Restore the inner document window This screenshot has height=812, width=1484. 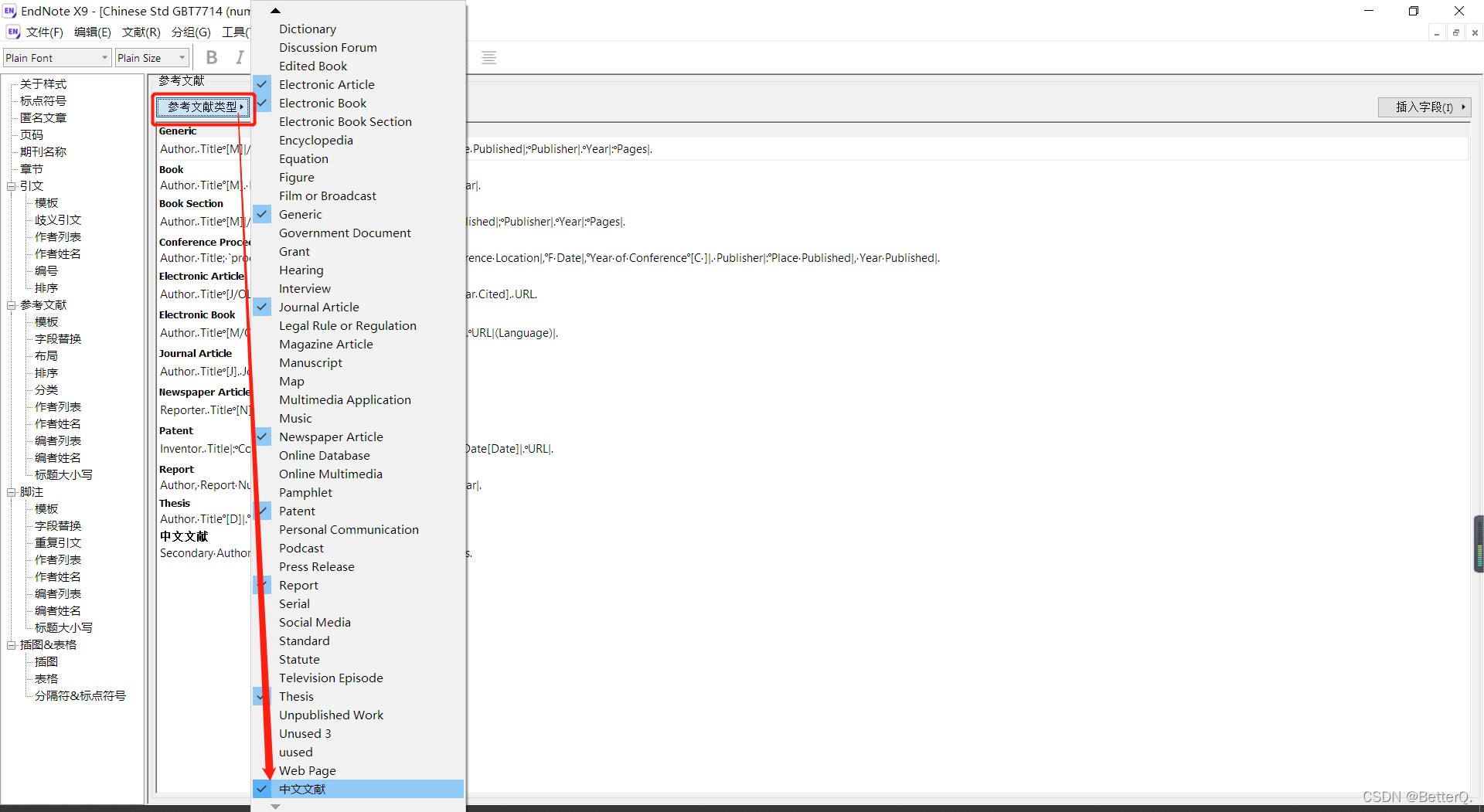pyautogui.click(x=1456, y=32)
